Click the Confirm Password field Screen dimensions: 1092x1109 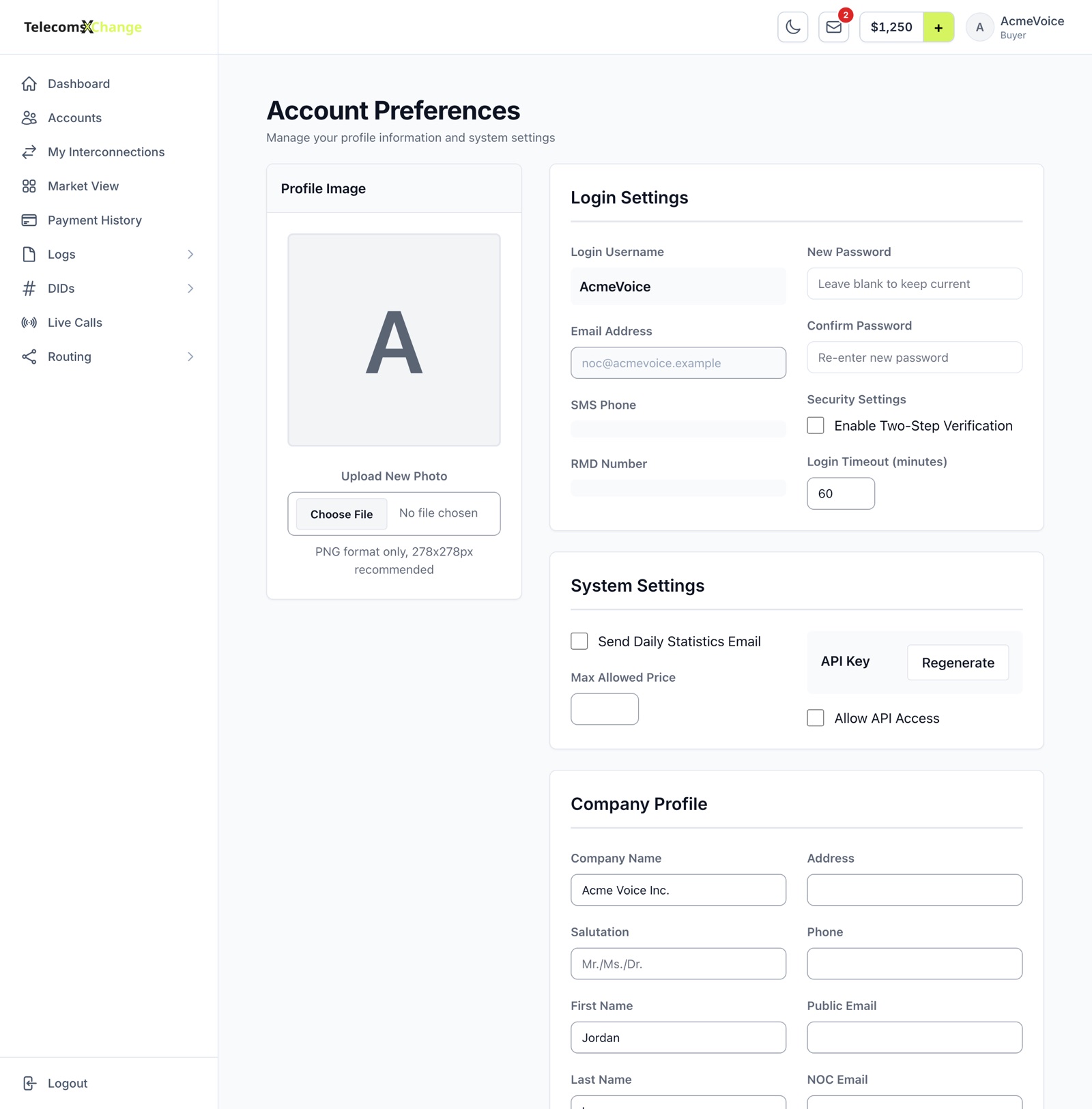915,358
